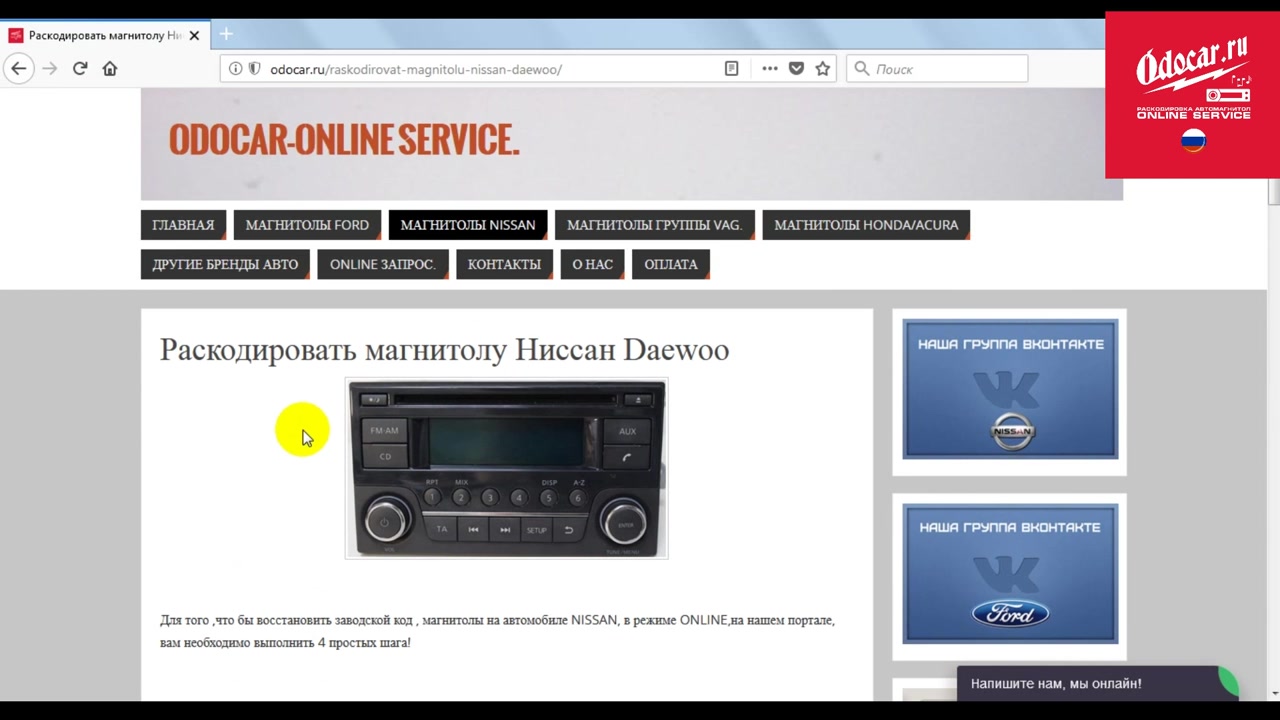This screenshot has width=1280, height=720.
Task: Open ONLINE ЗАПРОС. menu item
Action: pos(382,264)
